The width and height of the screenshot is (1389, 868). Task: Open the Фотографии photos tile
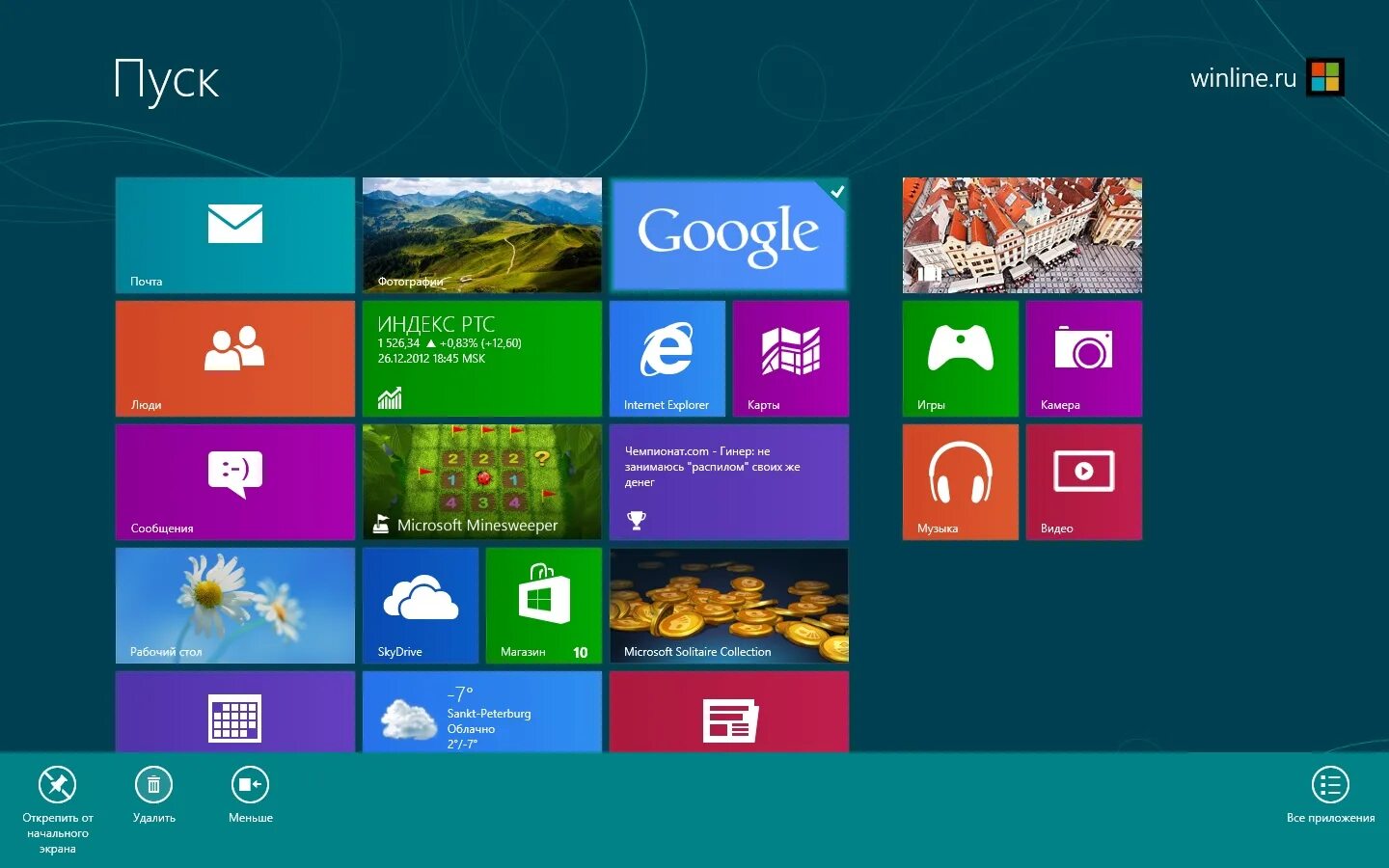pos(482,235)
